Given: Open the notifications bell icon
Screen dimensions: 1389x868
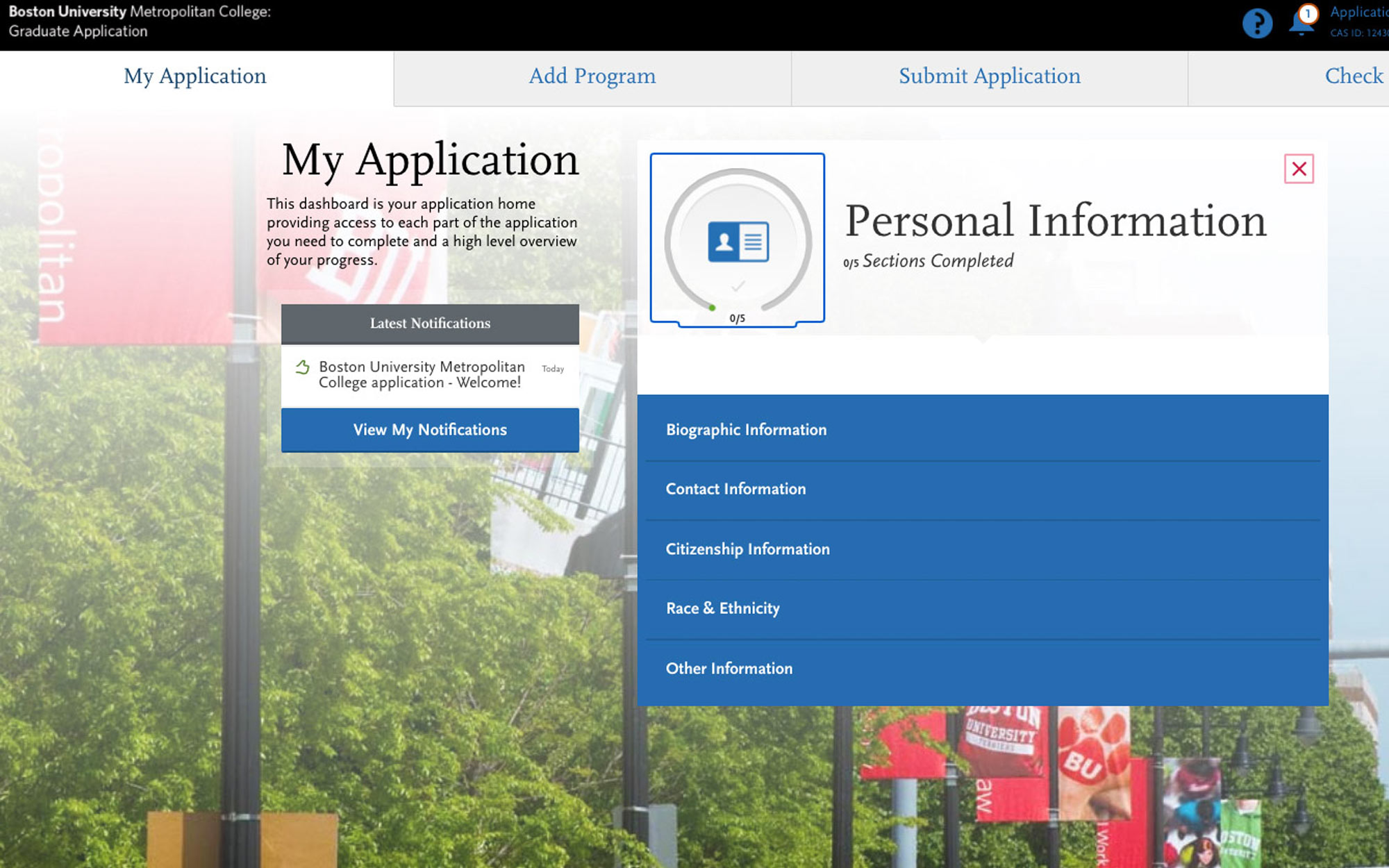Looking at the screenshot, I should point(1302,21).
